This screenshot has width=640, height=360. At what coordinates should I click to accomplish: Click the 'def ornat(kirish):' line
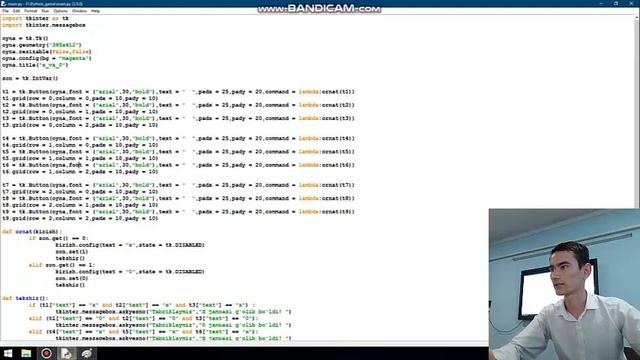32,232
